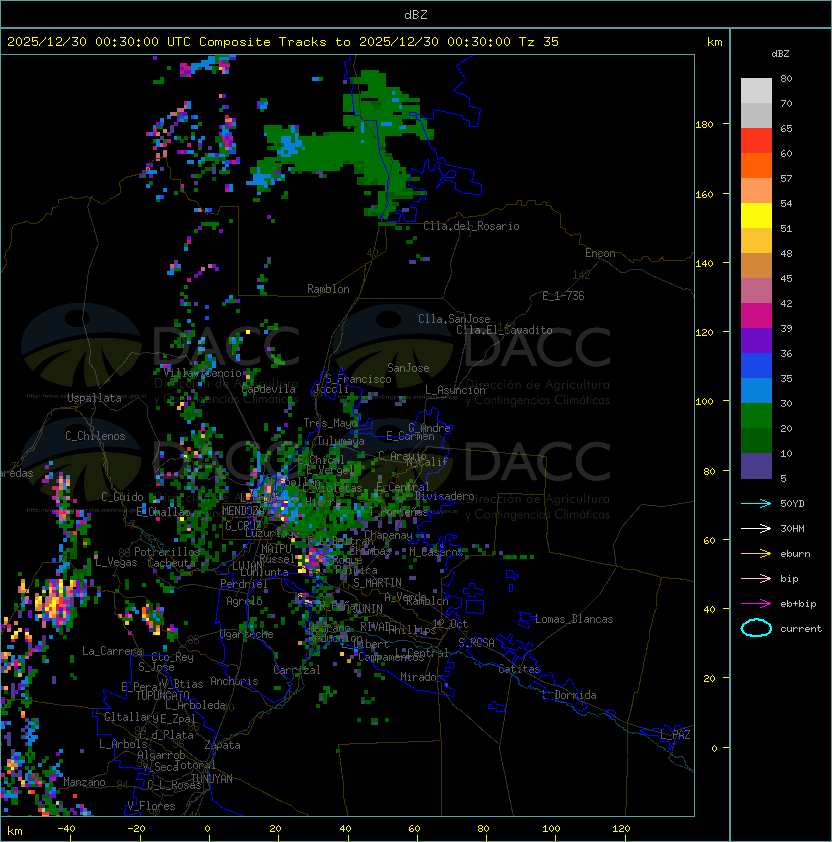Click the 'Capdevila' map label

tap(269, 389)
